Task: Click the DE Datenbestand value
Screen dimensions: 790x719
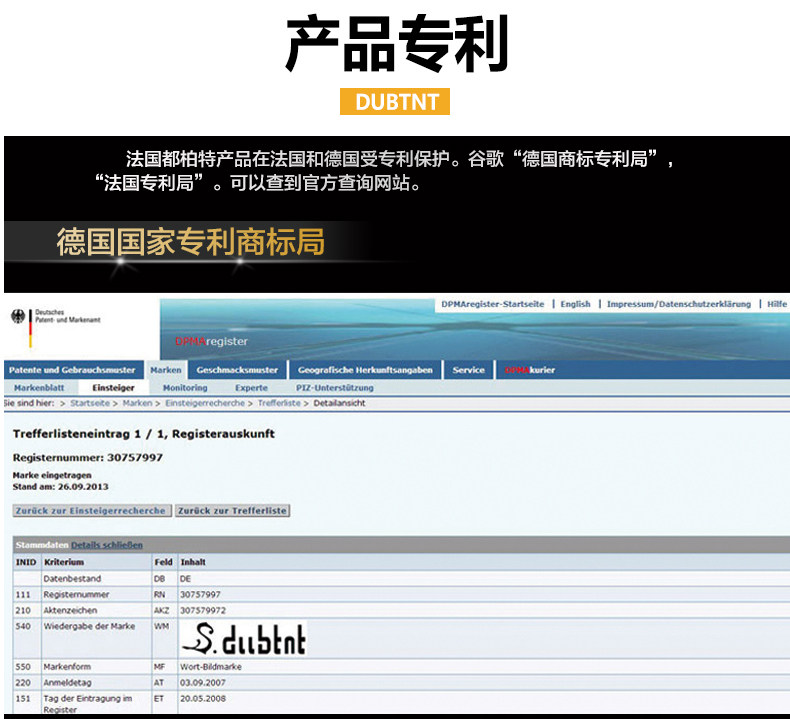Action: pos(185,578)
